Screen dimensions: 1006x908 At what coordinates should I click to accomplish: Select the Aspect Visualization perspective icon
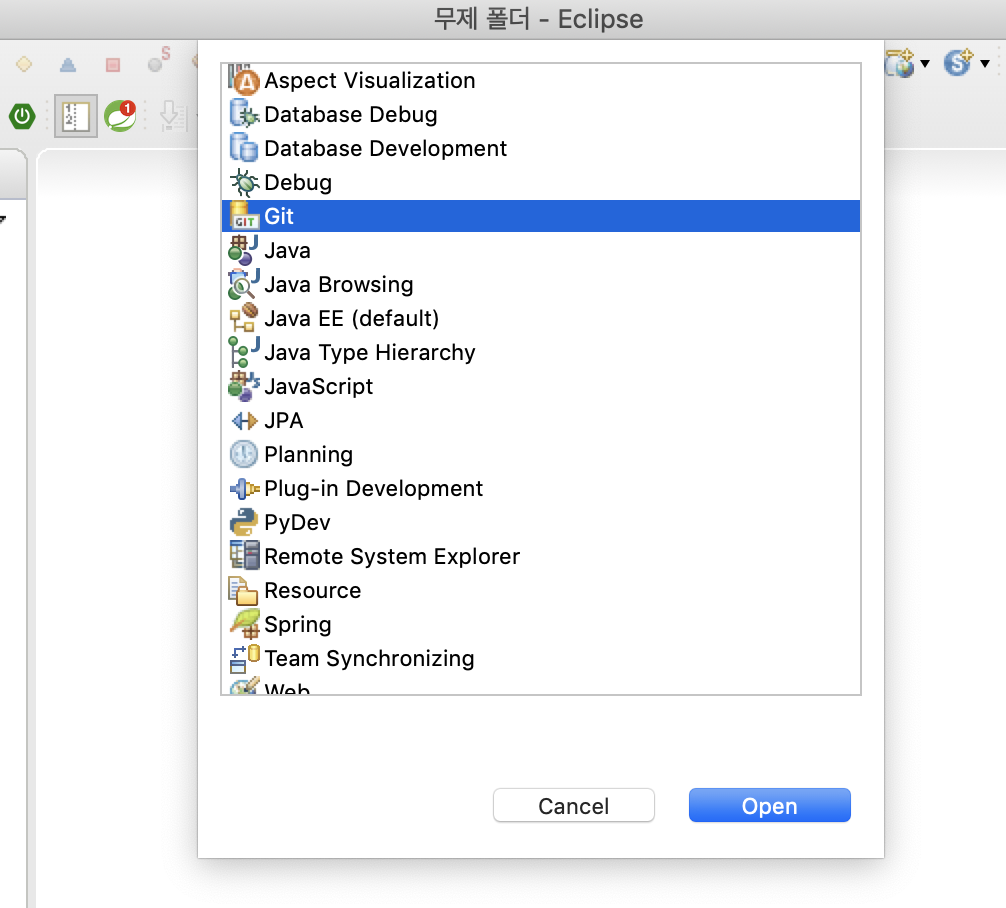244,80
